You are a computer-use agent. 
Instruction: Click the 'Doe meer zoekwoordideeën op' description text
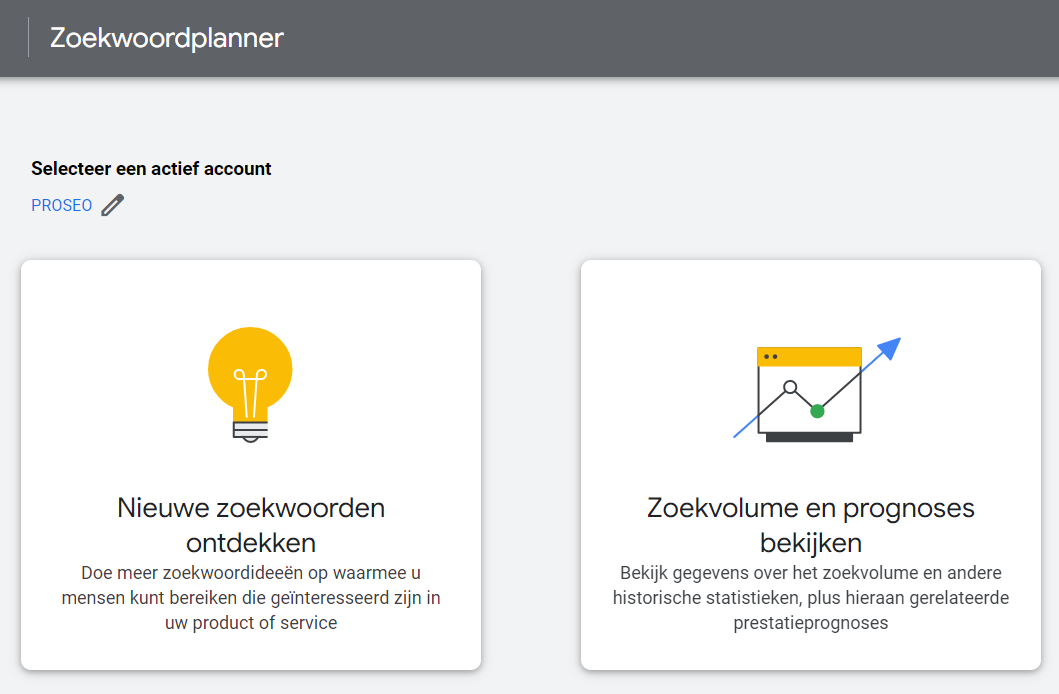click(x=251, y=597)
